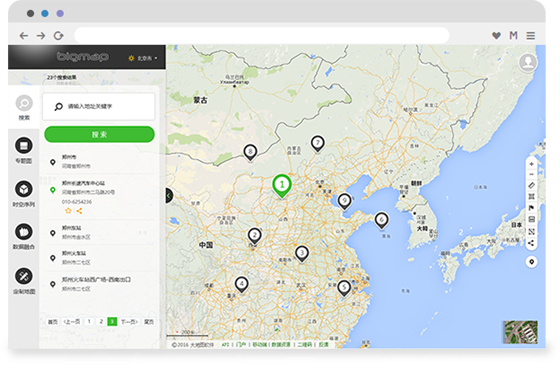Go to results page 2

tap(101, 322)
